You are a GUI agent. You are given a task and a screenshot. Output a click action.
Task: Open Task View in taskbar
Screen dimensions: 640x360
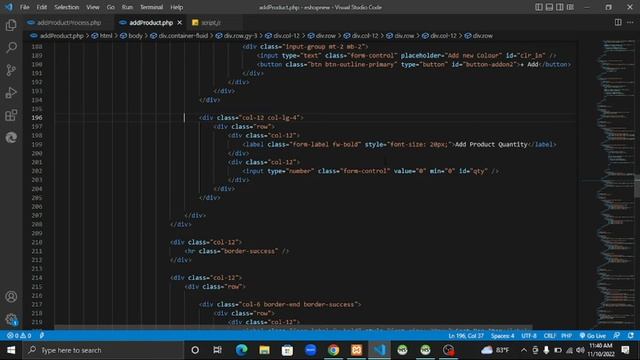click(x=218, y=350)
